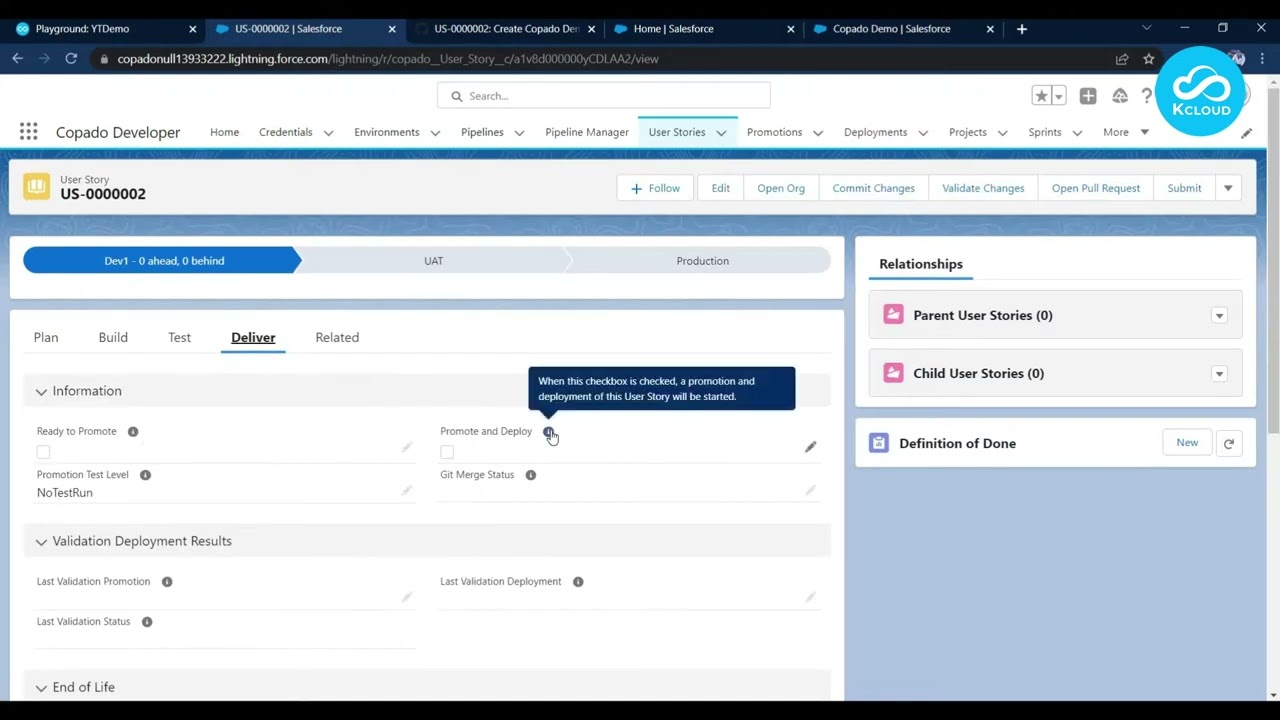This screenshot has height=720, width=1280.
Task: Open the Deployments nav dropdown chevron
Action: click(x=923, y=133)
